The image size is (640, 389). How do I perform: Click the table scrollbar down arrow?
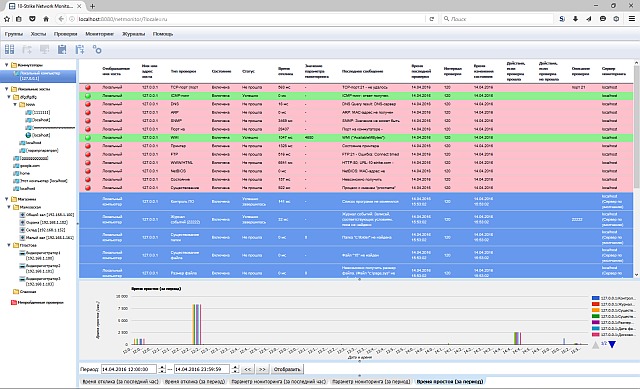636,275
